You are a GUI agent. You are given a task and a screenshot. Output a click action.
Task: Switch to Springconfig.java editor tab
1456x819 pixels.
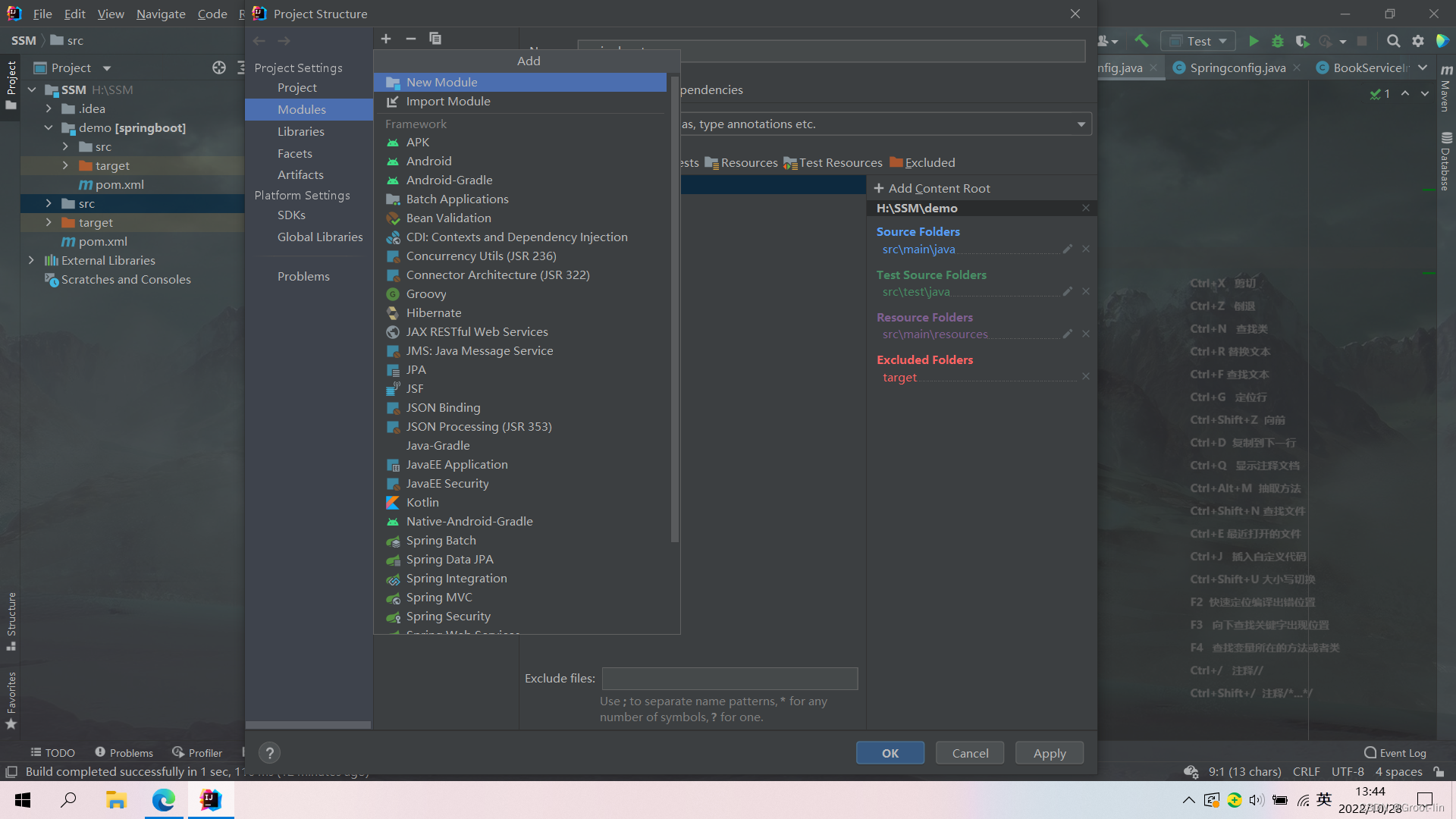(x=1237, y=67)
